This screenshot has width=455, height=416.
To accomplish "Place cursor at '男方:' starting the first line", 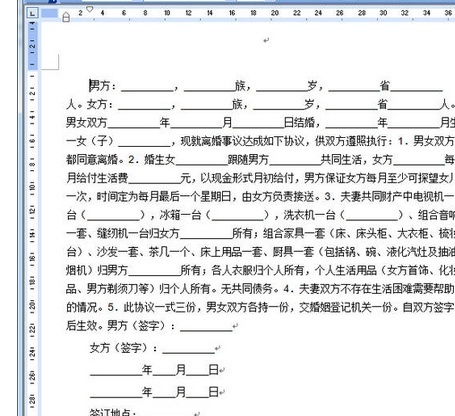I will pos(103,86).
